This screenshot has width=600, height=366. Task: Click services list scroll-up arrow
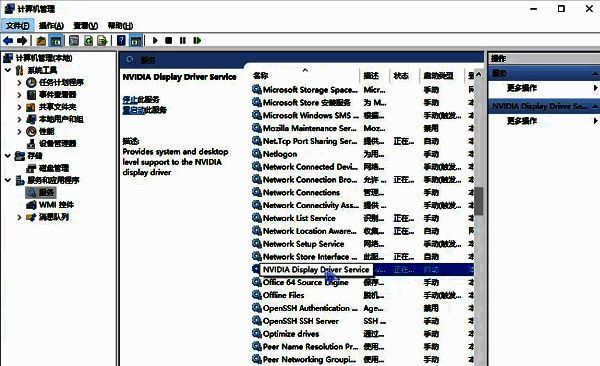tap(478, 74)
